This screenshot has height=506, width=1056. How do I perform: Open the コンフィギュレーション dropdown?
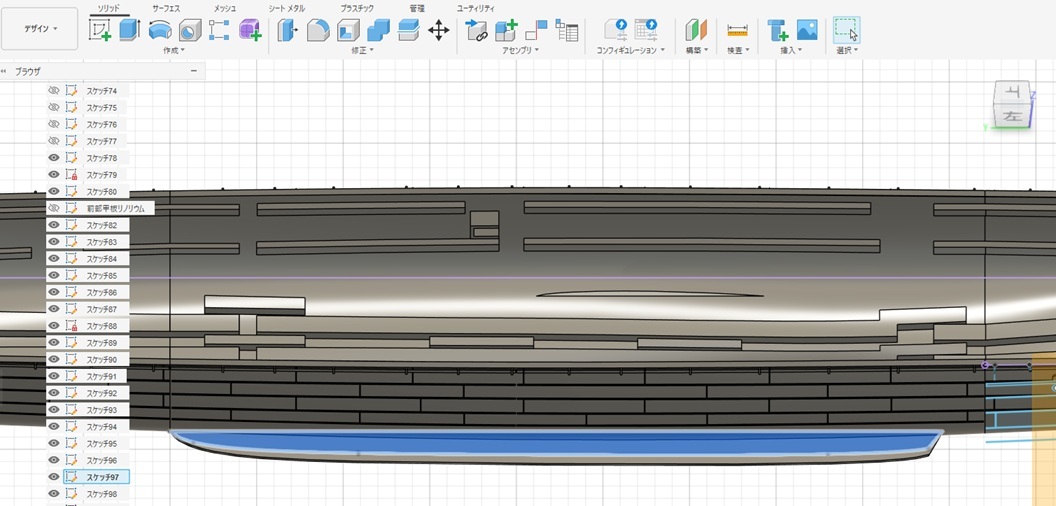pos(631,50)
